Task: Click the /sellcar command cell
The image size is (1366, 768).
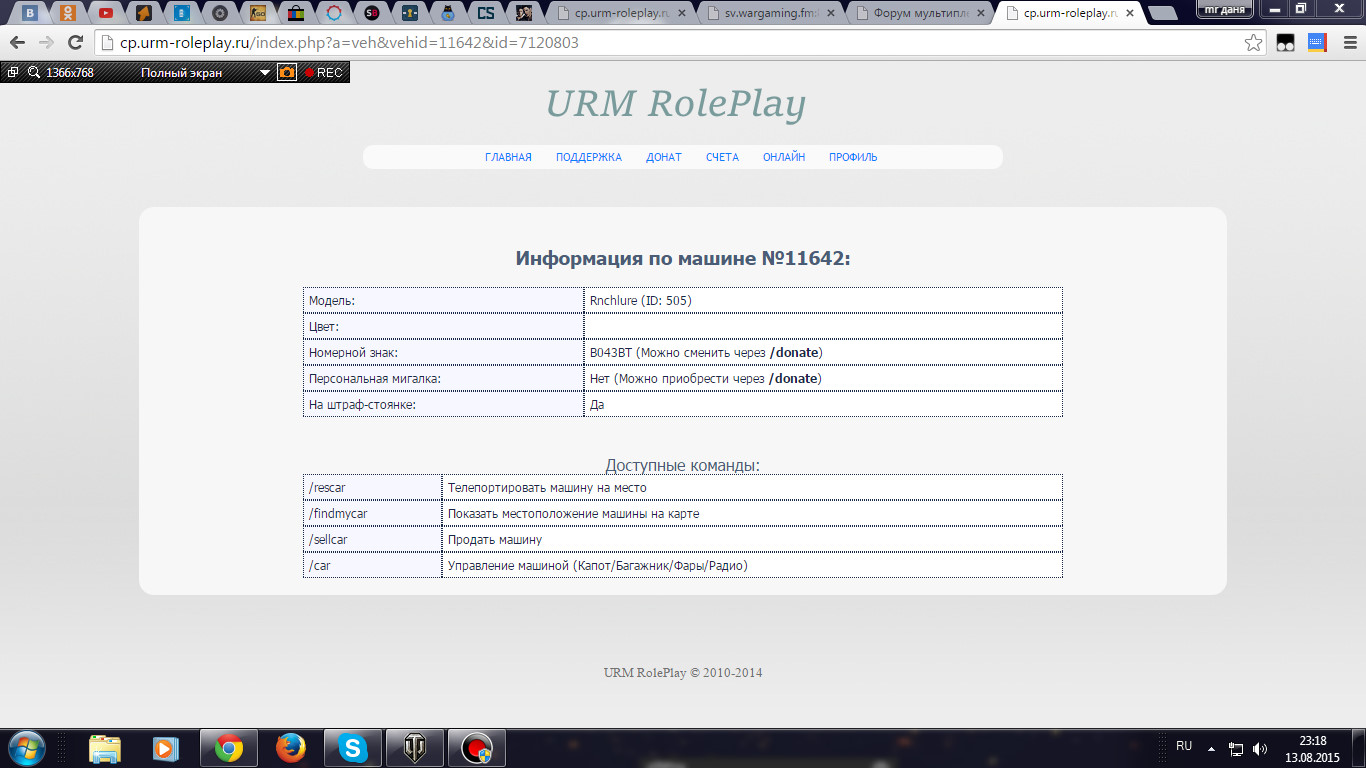Action: tap(373, 539)
